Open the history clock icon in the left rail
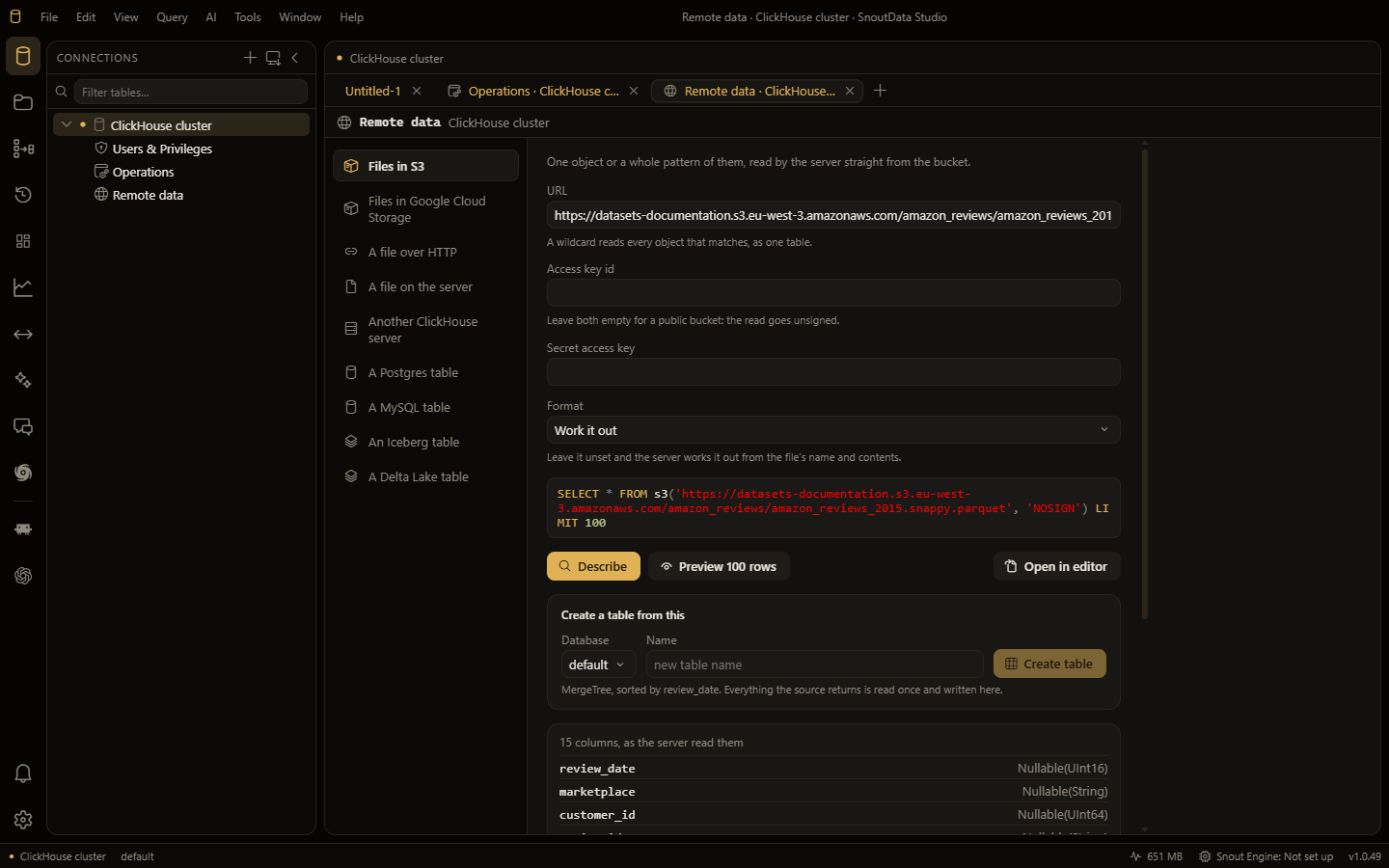 pyautogui.click(x=23, y=195)
